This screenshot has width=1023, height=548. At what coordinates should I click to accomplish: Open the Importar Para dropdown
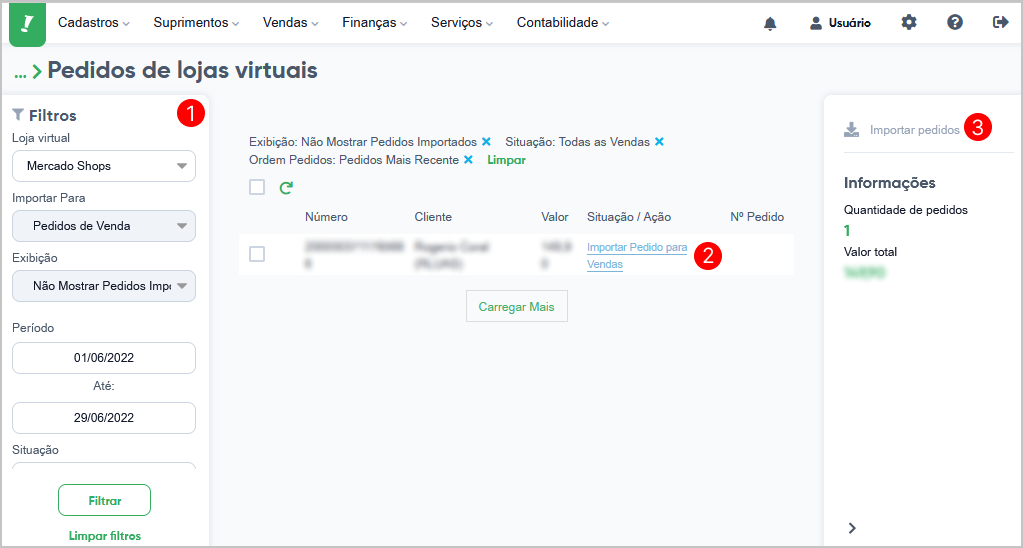104,226
